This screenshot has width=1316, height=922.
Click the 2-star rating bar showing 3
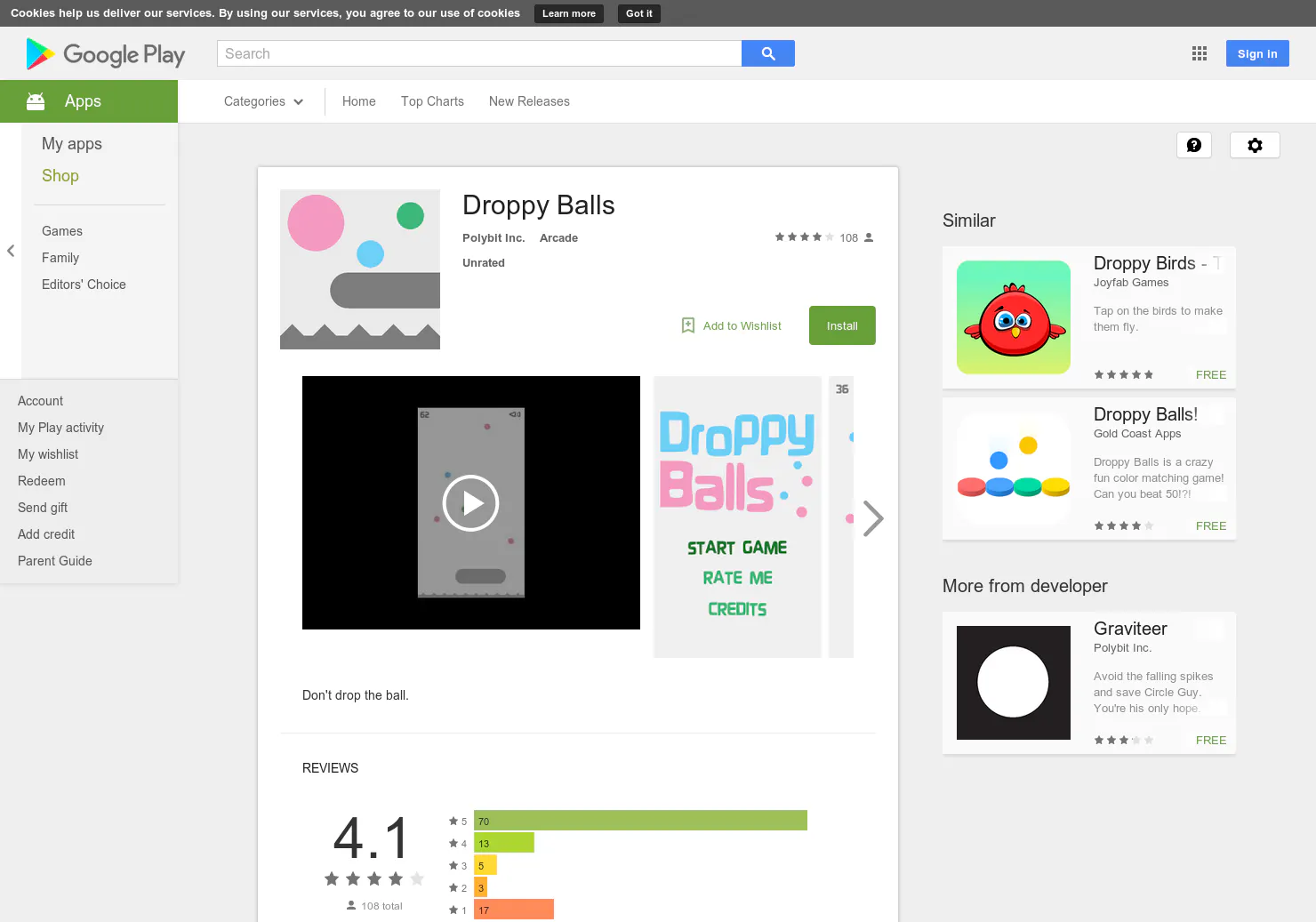coord(480,887)
